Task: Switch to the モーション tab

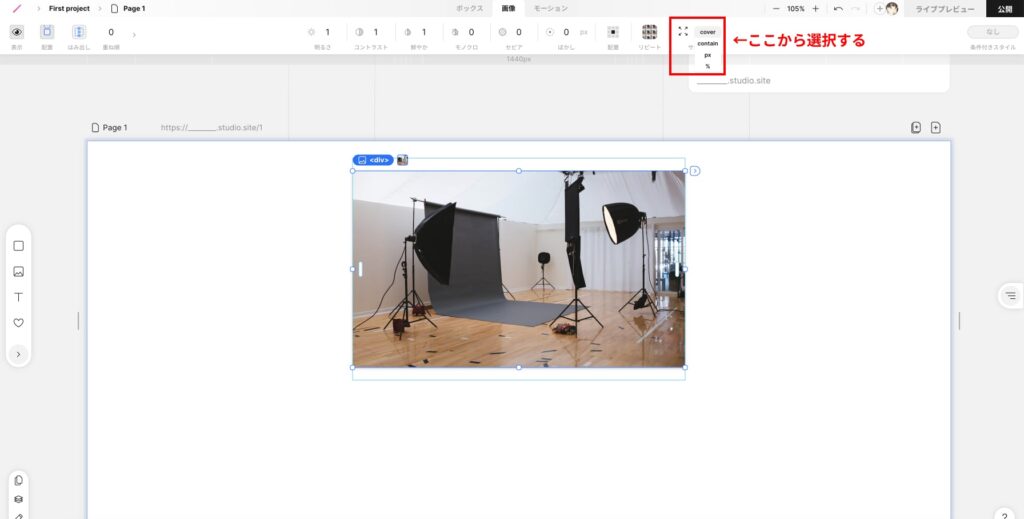Action: click(x=550, y=8)
